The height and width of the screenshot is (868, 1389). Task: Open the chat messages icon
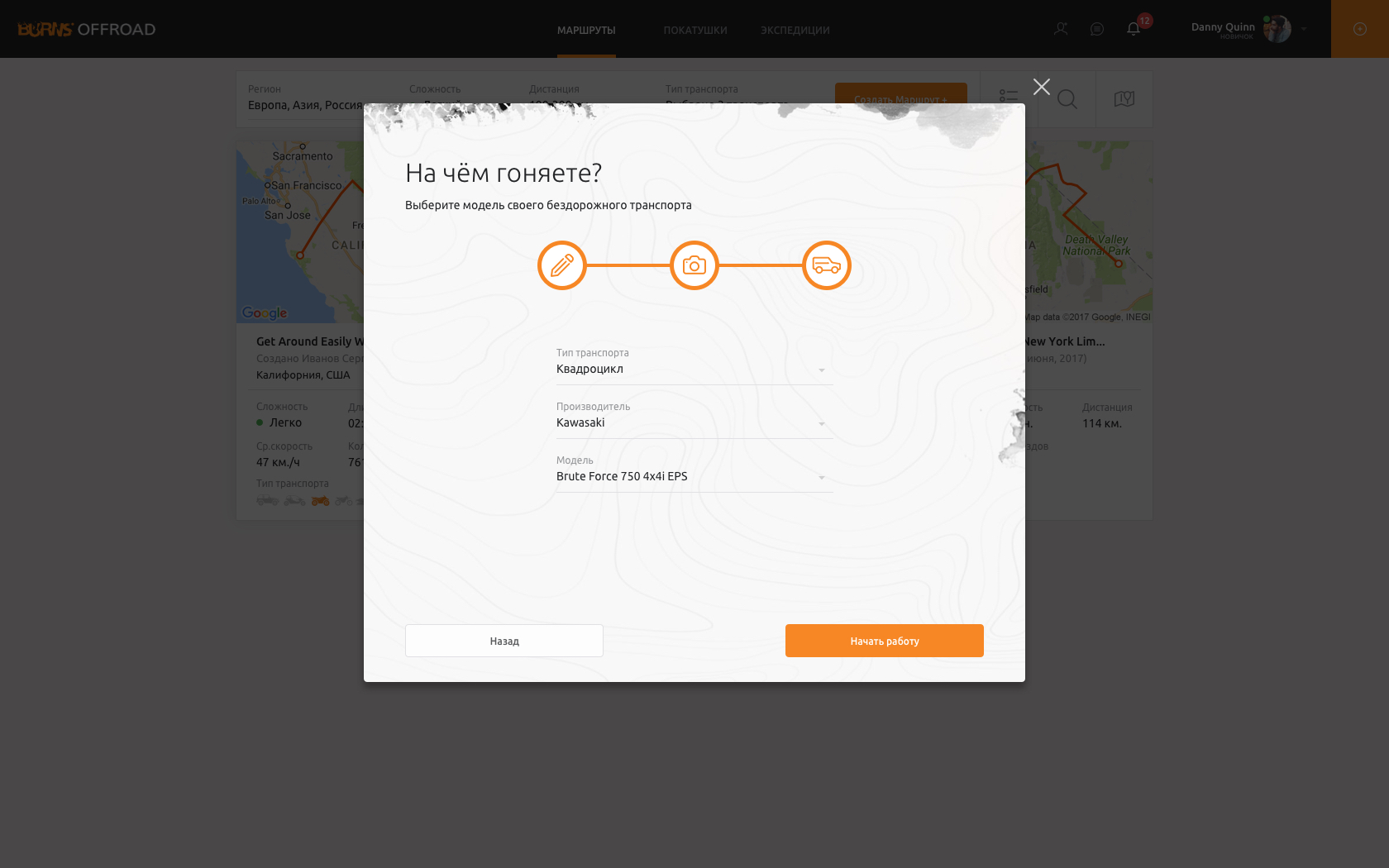tap(1097, 29)
